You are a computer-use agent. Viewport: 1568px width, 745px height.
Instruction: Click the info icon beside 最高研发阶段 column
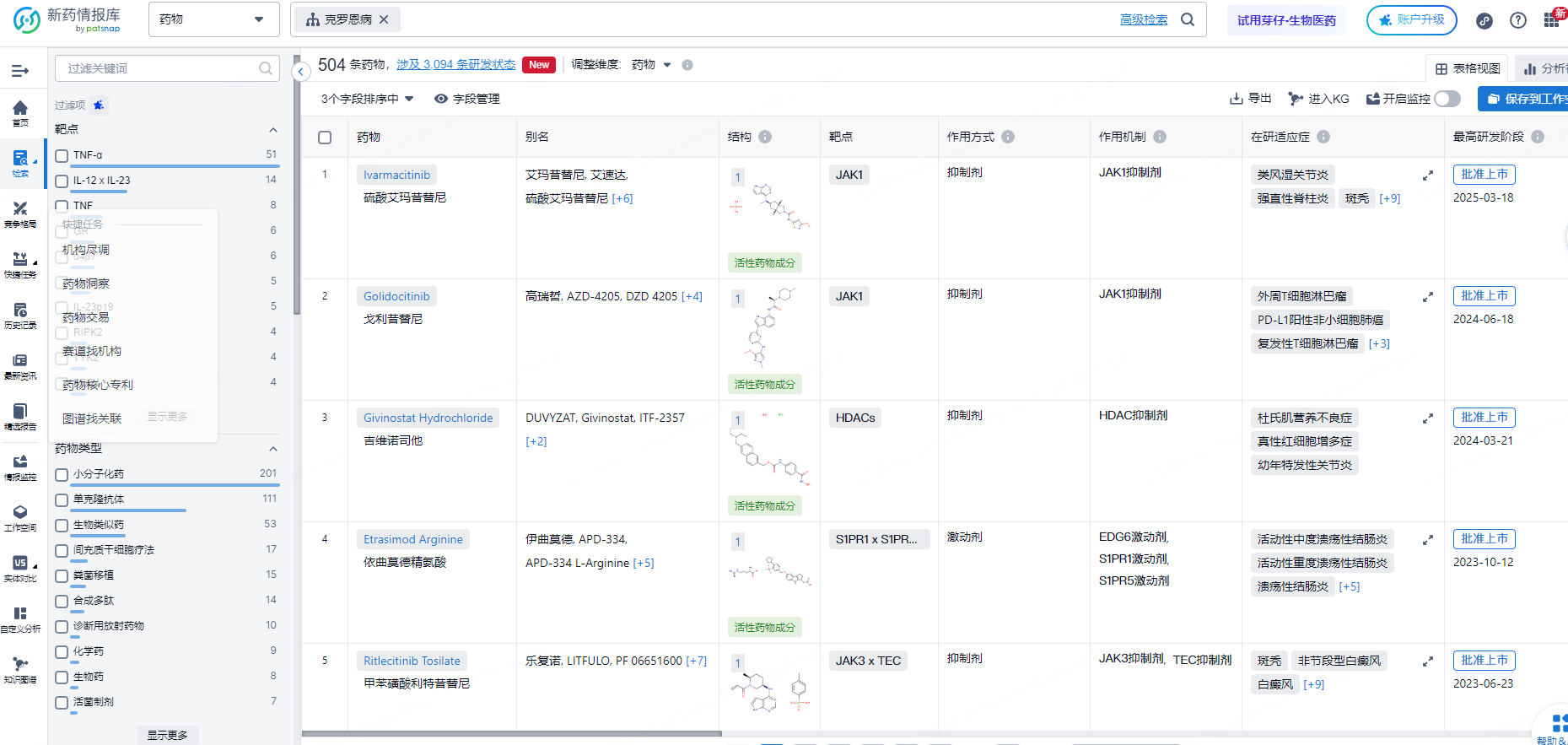[1538, 137]
